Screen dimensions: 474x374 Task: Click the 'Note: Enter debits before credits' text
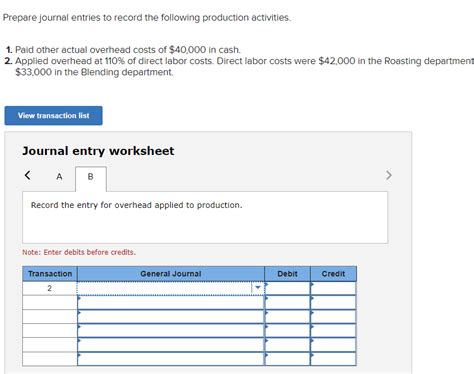[x=79, y=252]
